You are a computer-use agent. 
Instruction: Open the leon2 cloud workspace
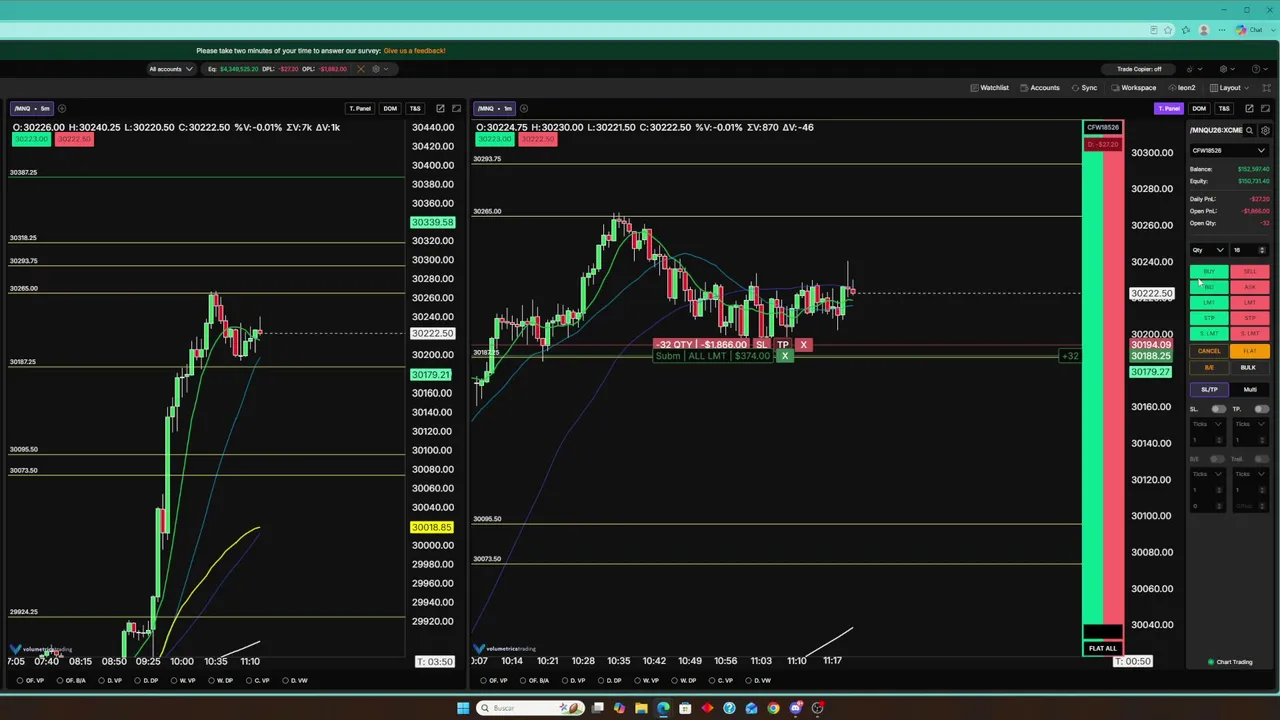coord(1182,88)
